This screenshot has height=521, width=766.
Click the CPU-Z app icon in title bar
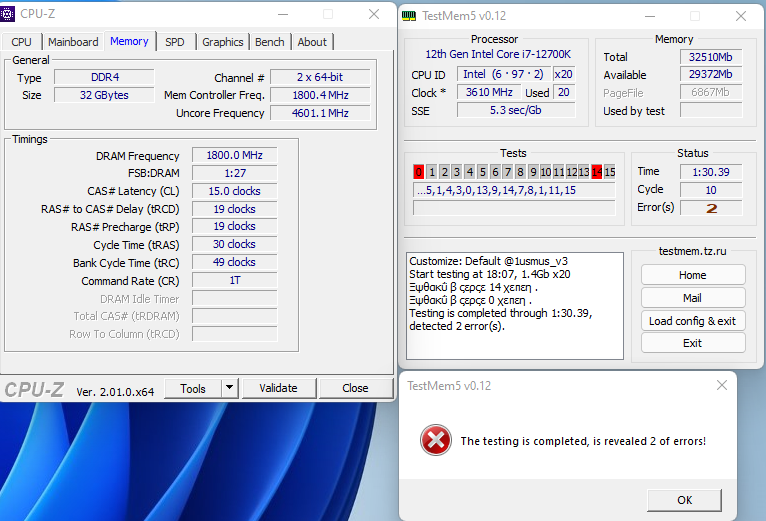7,14
